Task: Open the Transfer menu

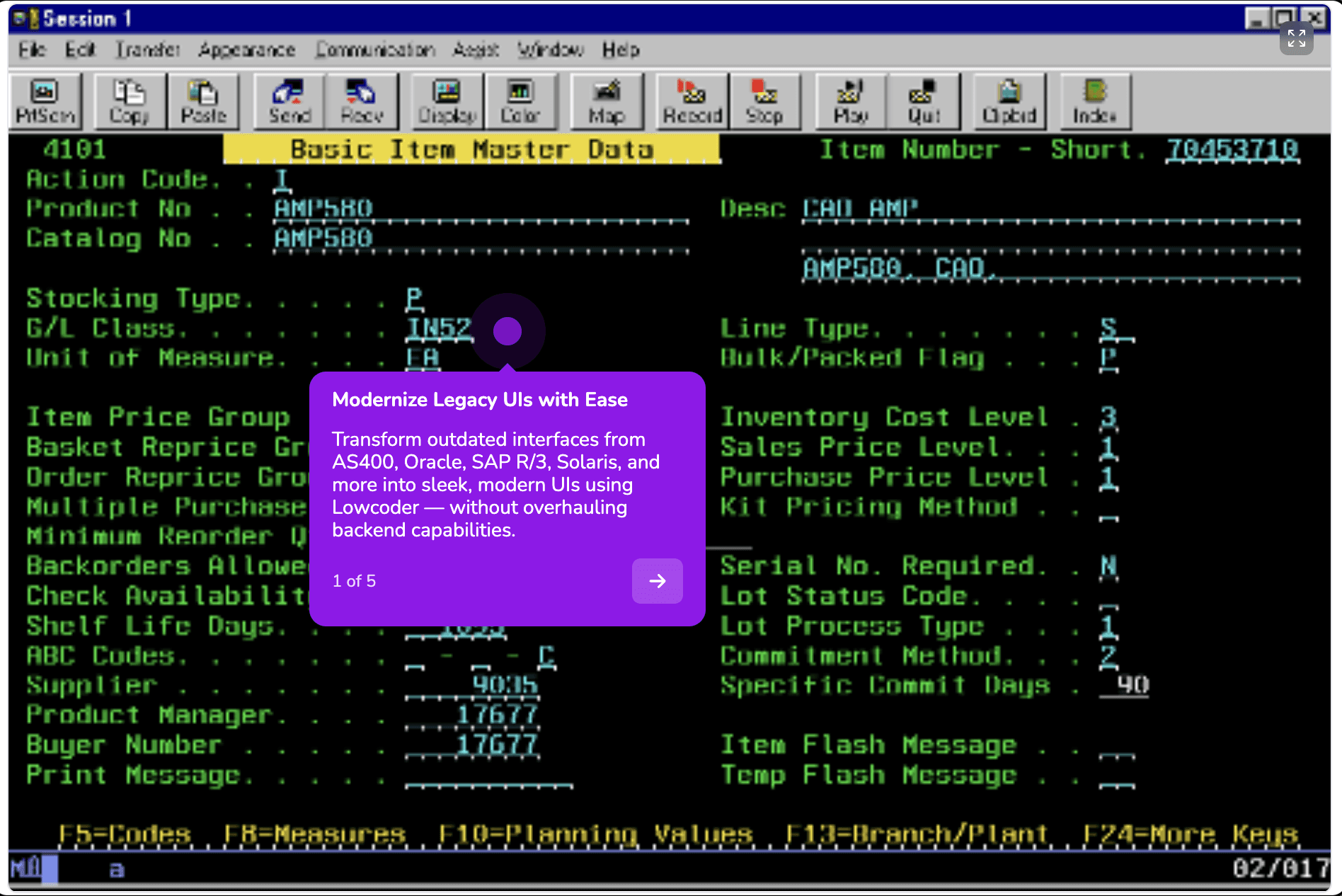Action: click(x=148, y=50)
